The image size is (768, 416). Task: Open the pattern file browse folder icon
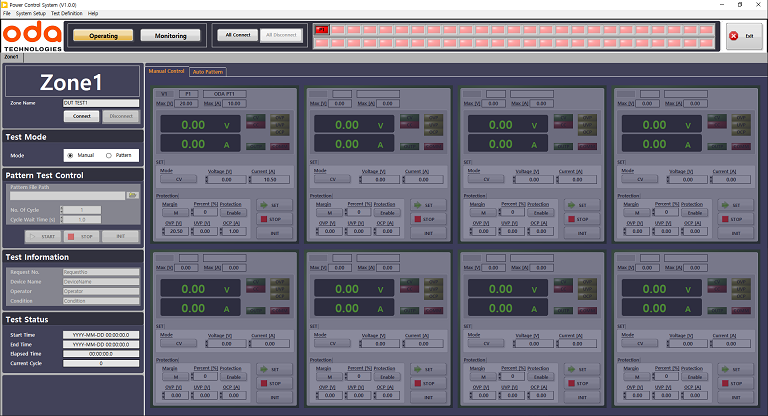(132, 196)
